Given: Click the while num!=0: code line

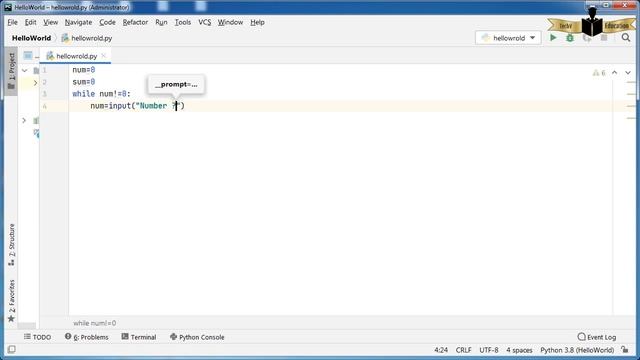Looking at the screenshot, I should click(x=101, y=94).
